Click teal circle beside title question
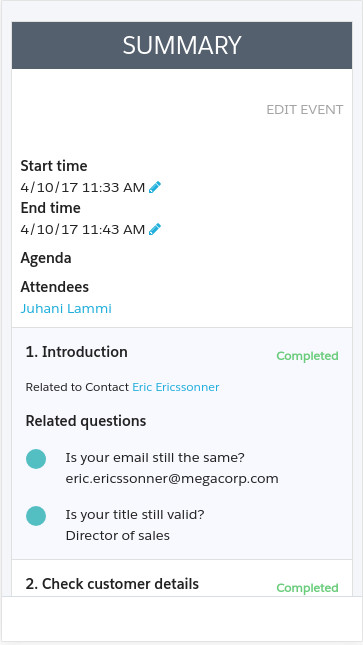The image size is (363, 645). pos(36,516)
